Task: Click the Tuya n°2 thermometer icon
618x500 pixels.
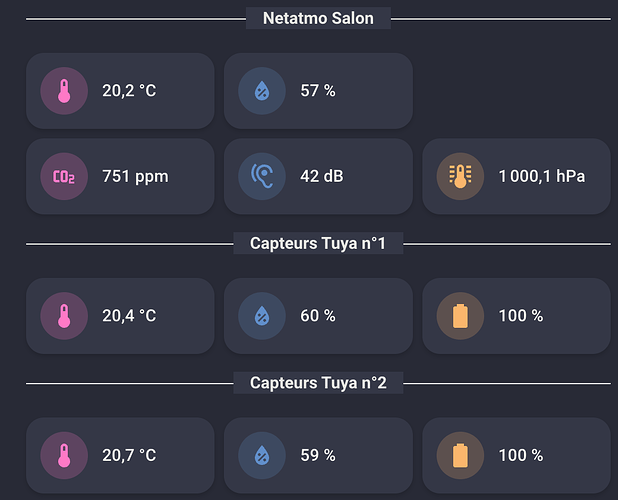Action: coord(63,455)
